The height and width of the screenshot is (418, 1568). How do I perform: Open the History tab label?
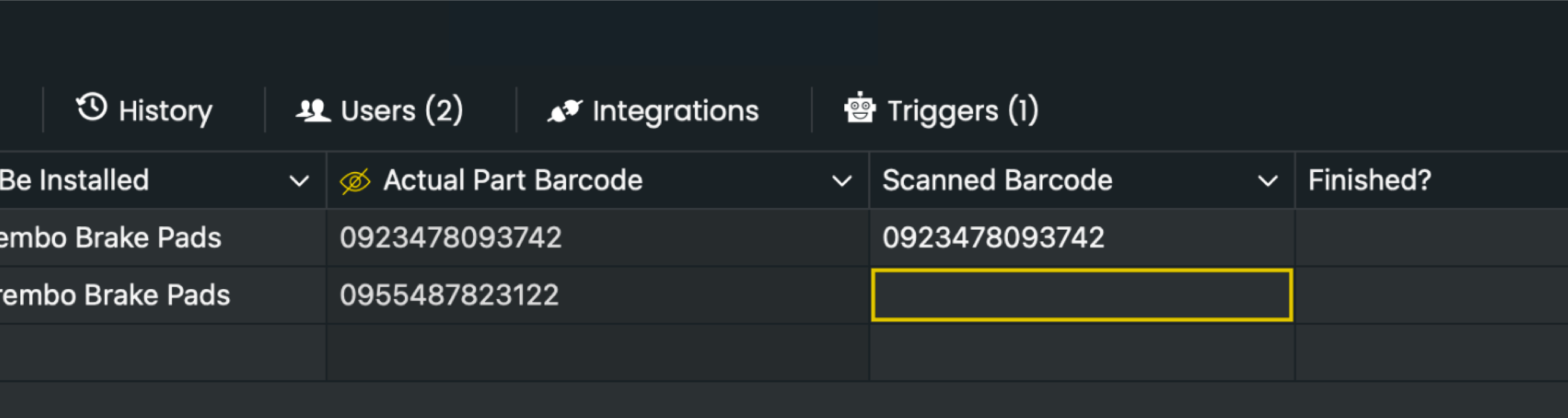click(166, 111)
